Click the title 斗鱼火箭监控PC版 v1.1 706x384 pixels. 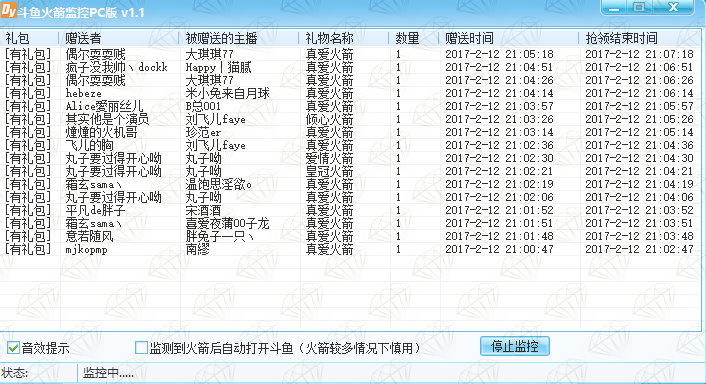point(81,12)
